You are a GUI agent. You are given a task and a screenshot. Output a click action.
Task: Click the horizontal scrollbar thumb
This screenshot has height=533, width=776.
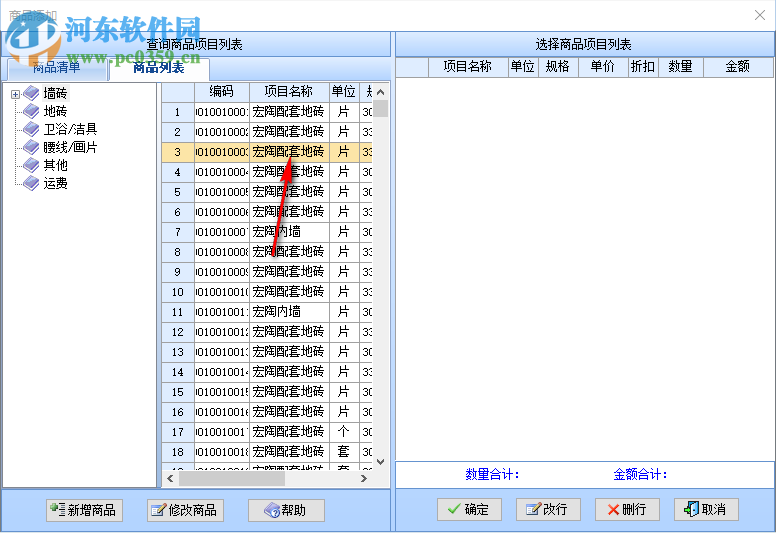tap(232, 478)
